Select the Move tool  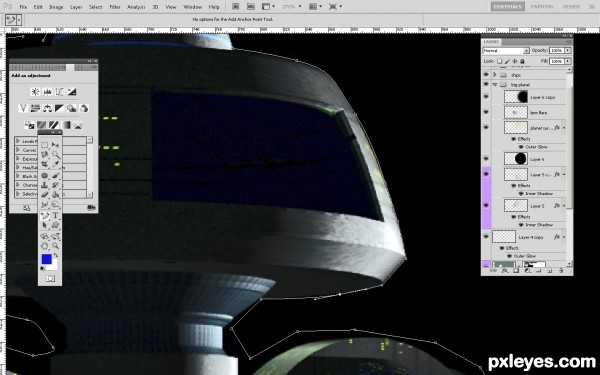55,145
